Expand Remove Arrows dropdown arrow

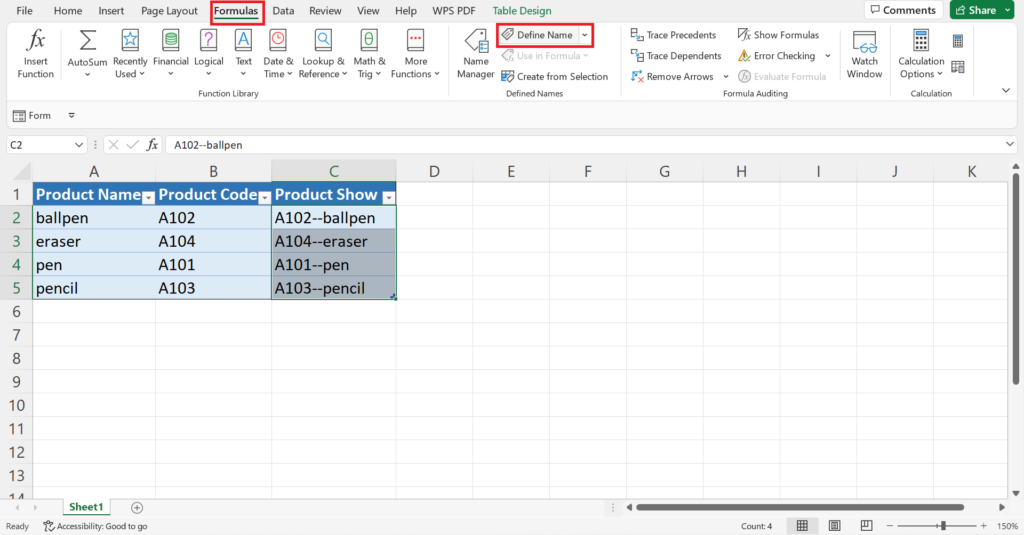point(726,76)
